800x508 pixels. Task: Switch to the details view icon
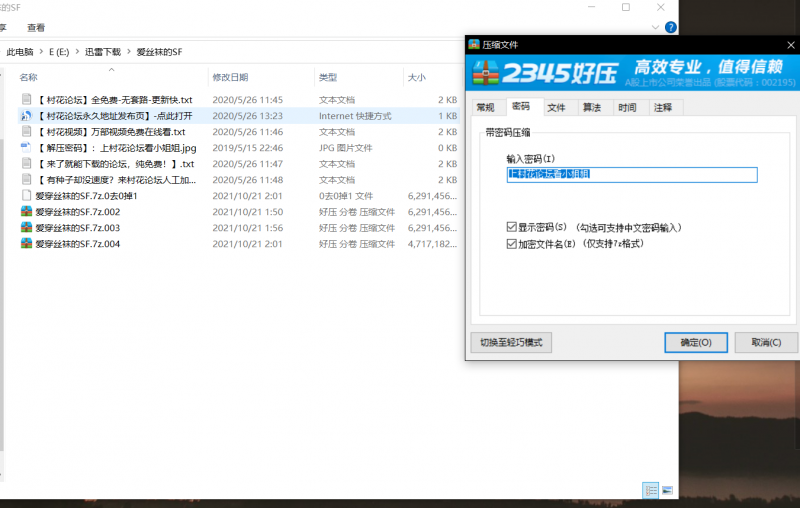click(651, 490)
